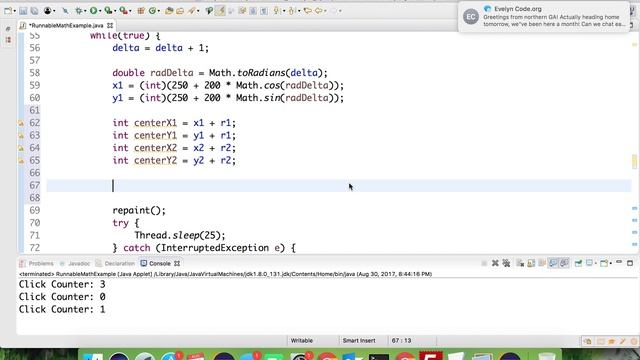640x360 pixels.
Task: Click the warning marker on line 62
Action: [21, 123]
